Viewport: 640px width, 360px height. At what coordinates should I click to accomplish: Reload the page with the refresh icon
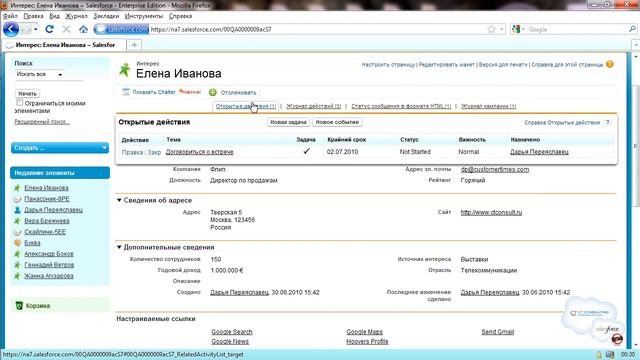[x=49, y=29]
